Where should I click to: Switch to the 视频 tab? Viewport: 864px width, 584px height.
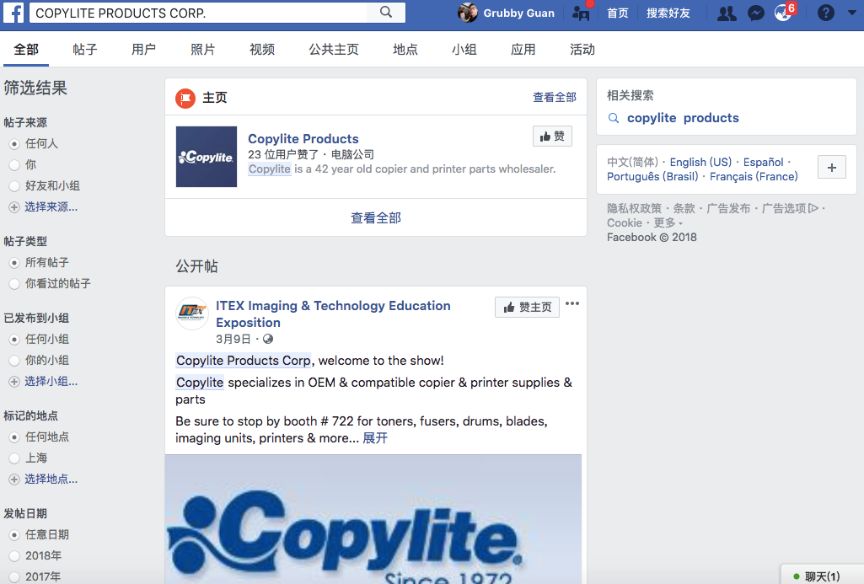coord(262,50)
